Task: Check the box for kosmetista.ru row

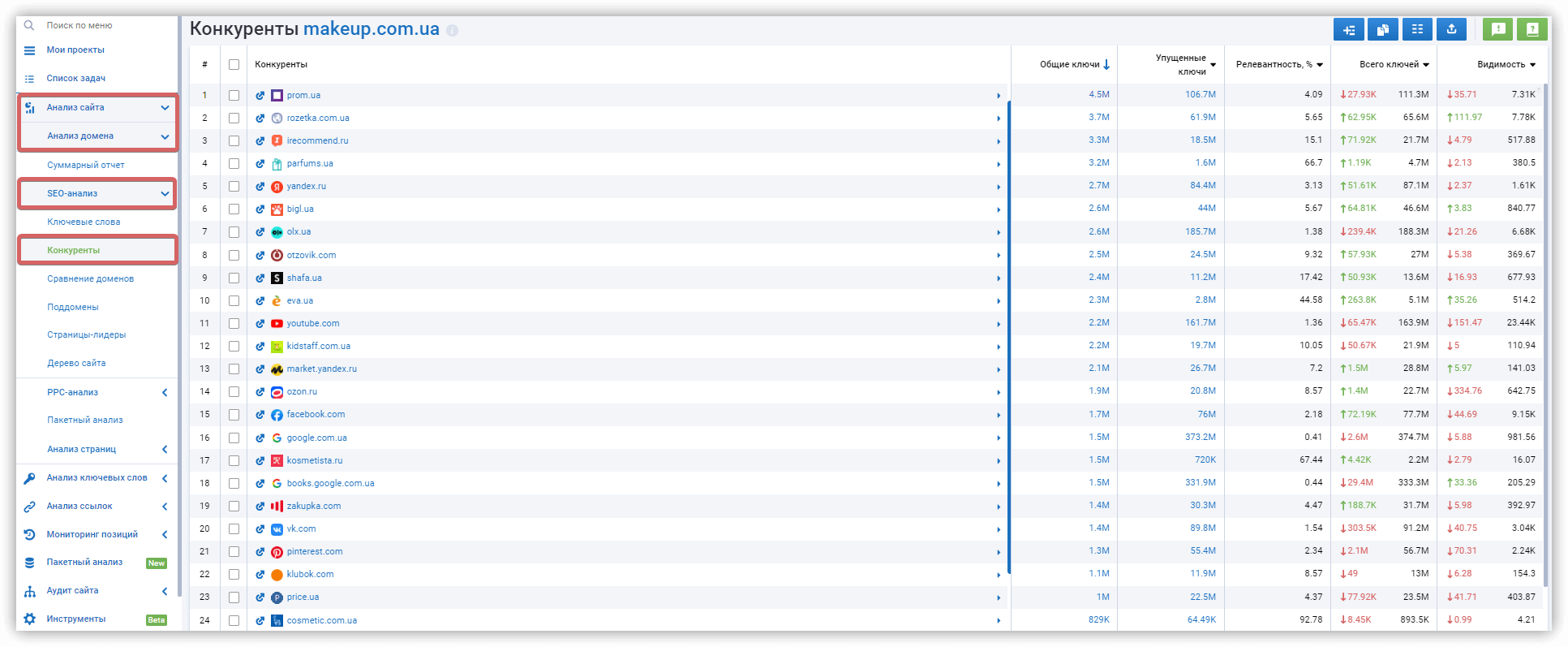Action: pos(234,461)
